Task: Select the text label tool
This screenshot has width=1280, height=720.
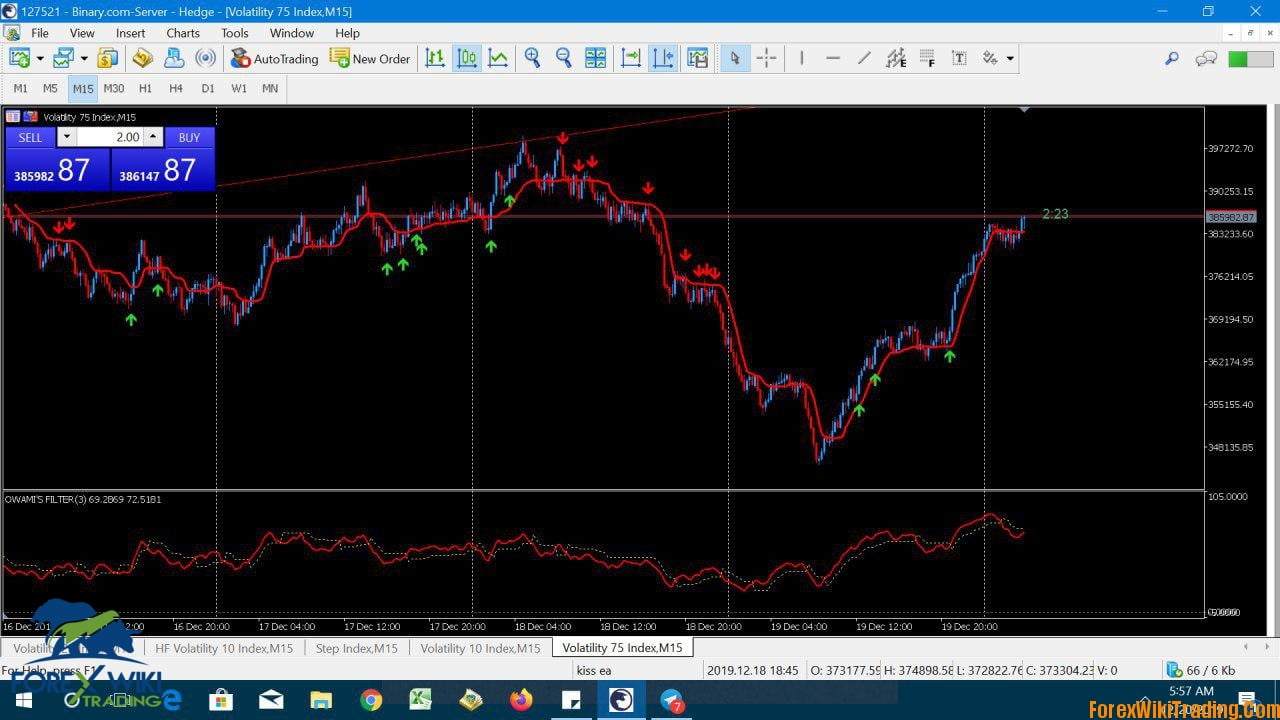Action: [959, 58]
